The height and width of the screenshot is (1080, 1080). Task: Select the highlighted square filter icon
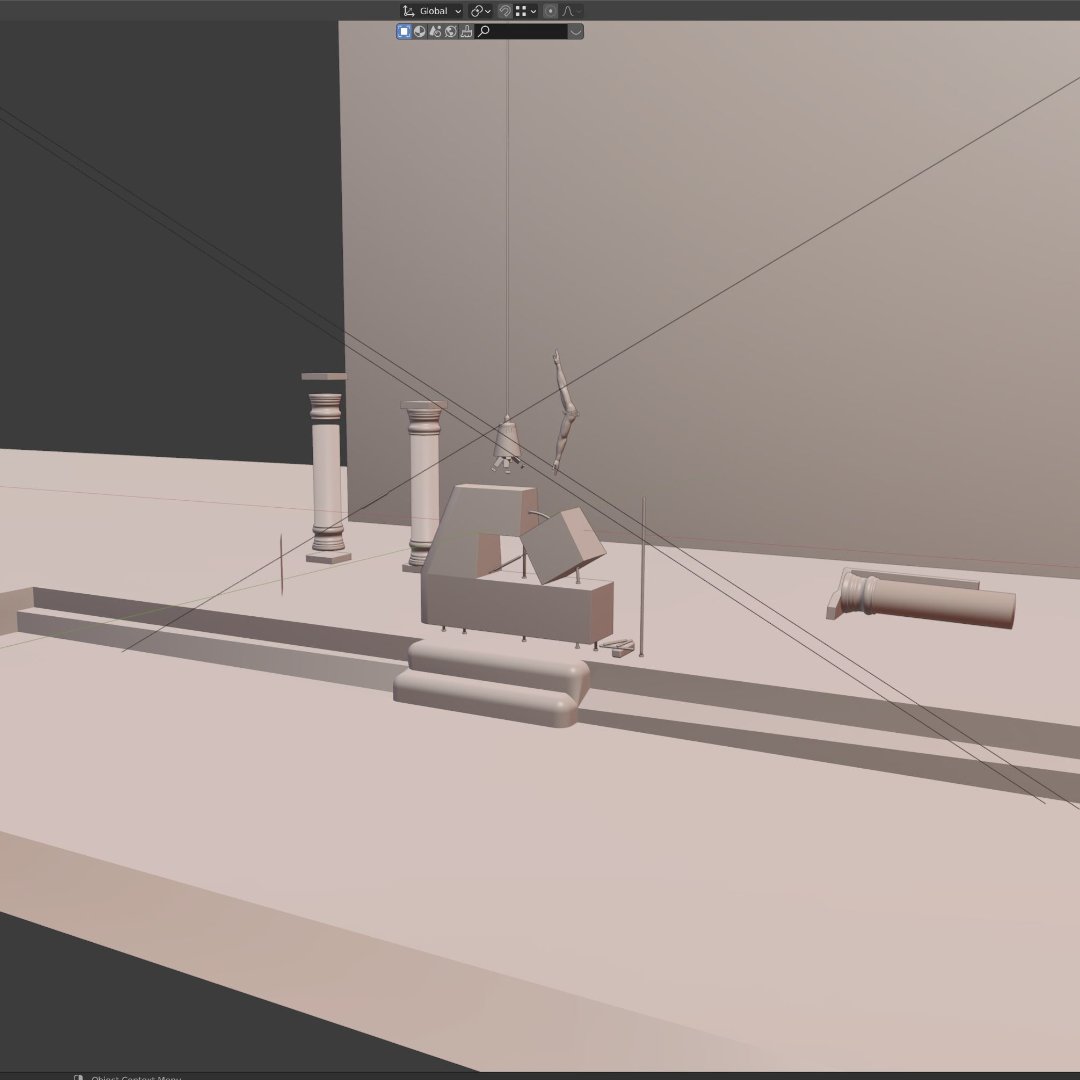pyautogui.click(x=404, y=31)
